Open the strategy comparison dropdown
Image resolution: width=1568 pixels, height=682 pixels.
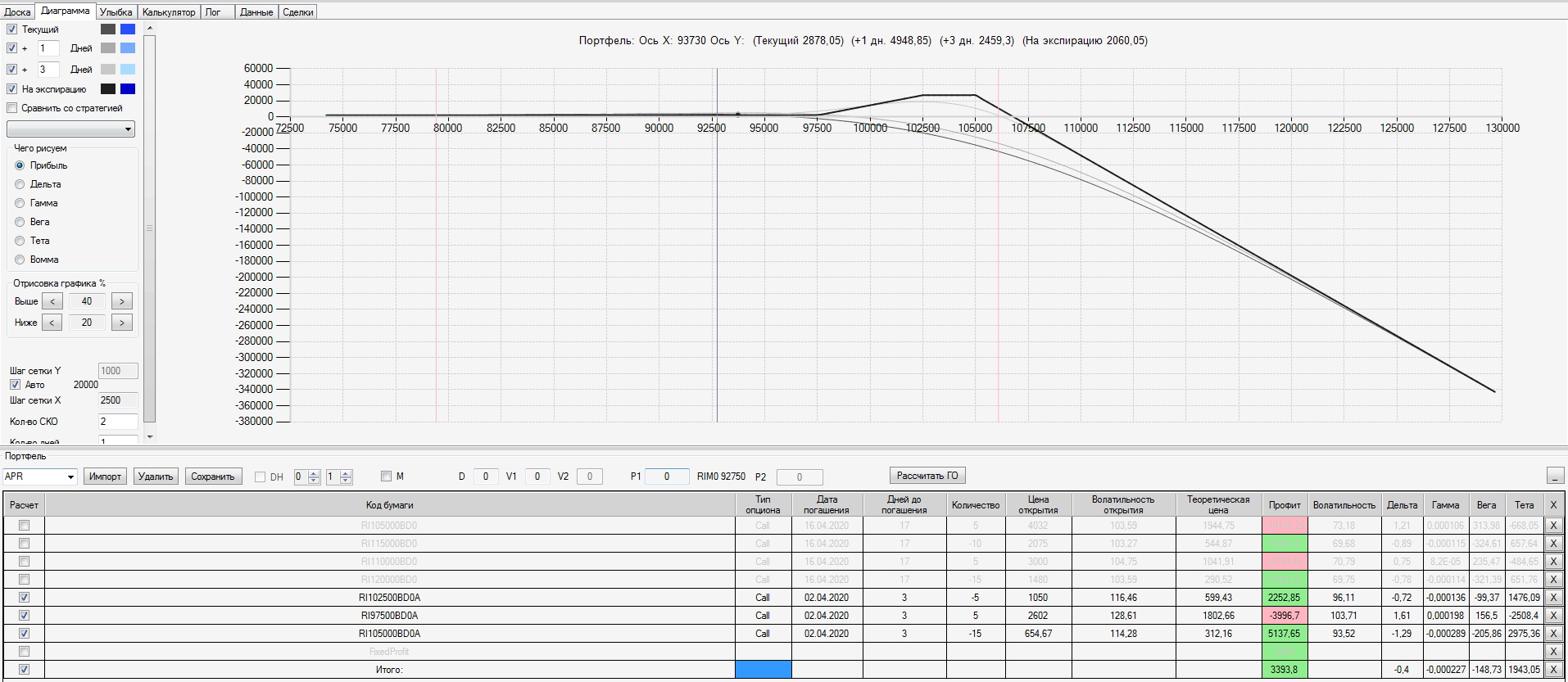(70, 129)
